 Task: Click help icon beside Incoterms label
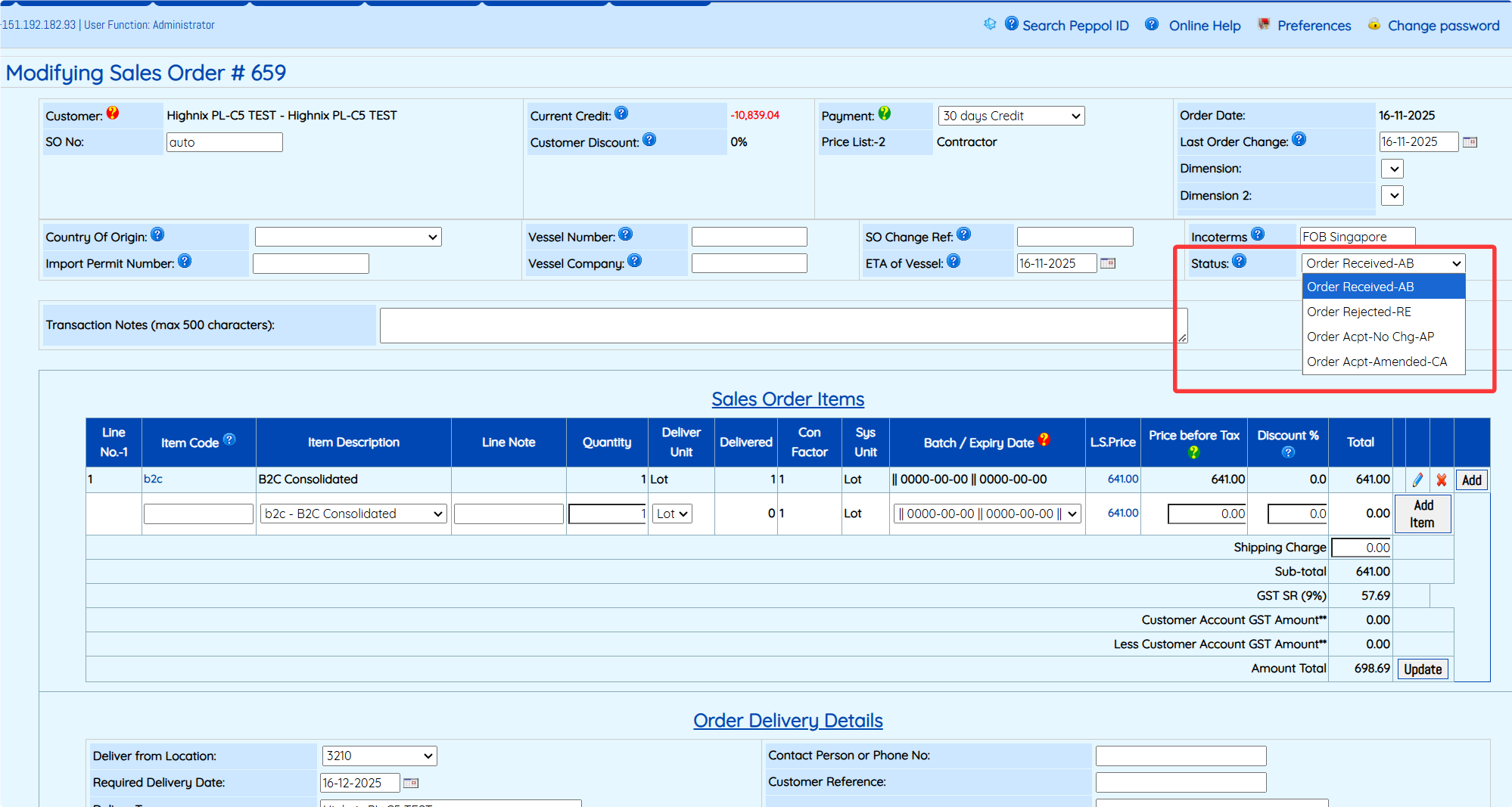tap(1258, 234)
